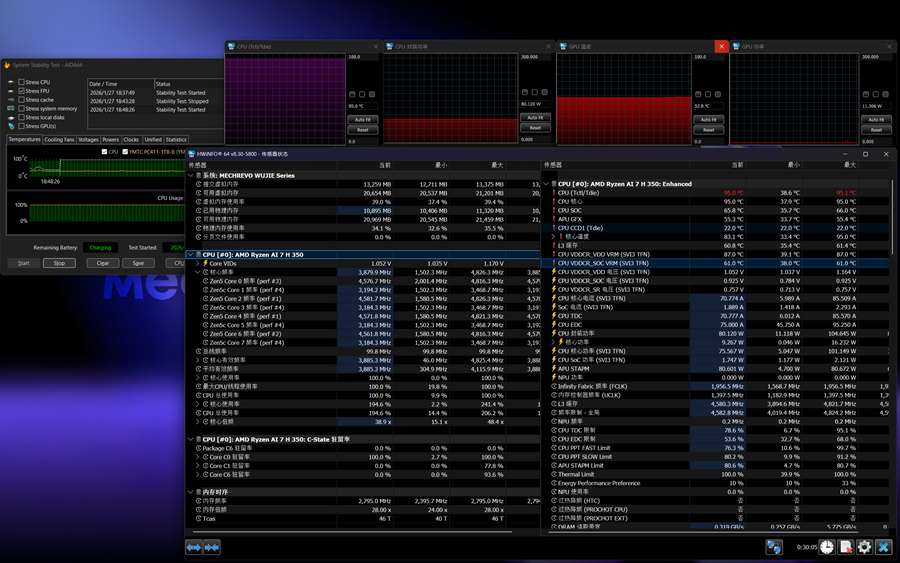Click the clock icon beside Tcas row
The height and width of the screenshot is (563, 900).
[199, 518]
